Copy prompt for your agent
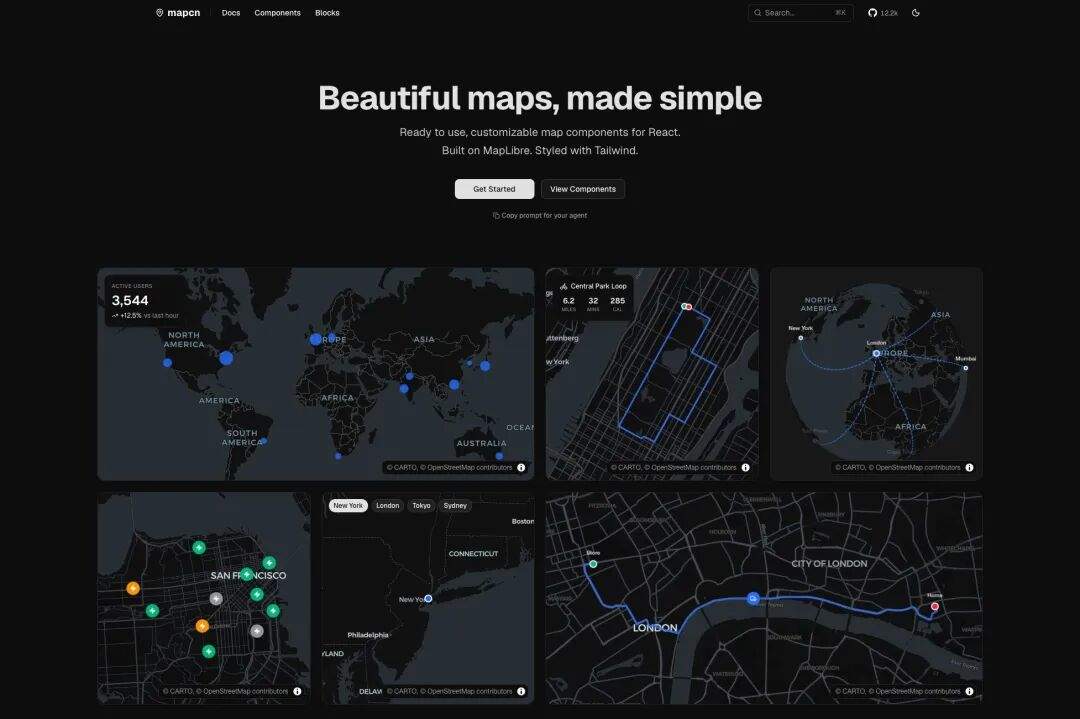The width and height of the screenshot is (1080, 719). click(x=540, y=216)
